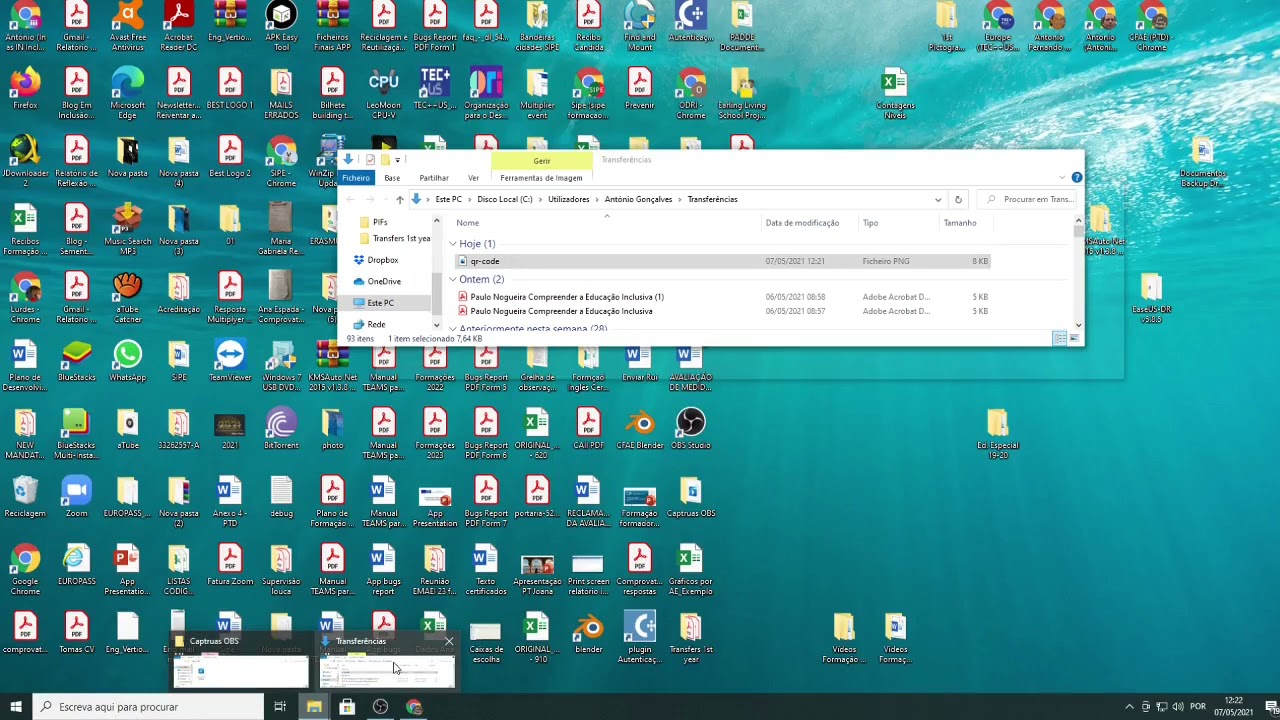Switch Explorer to details view

pos(1059,339)
